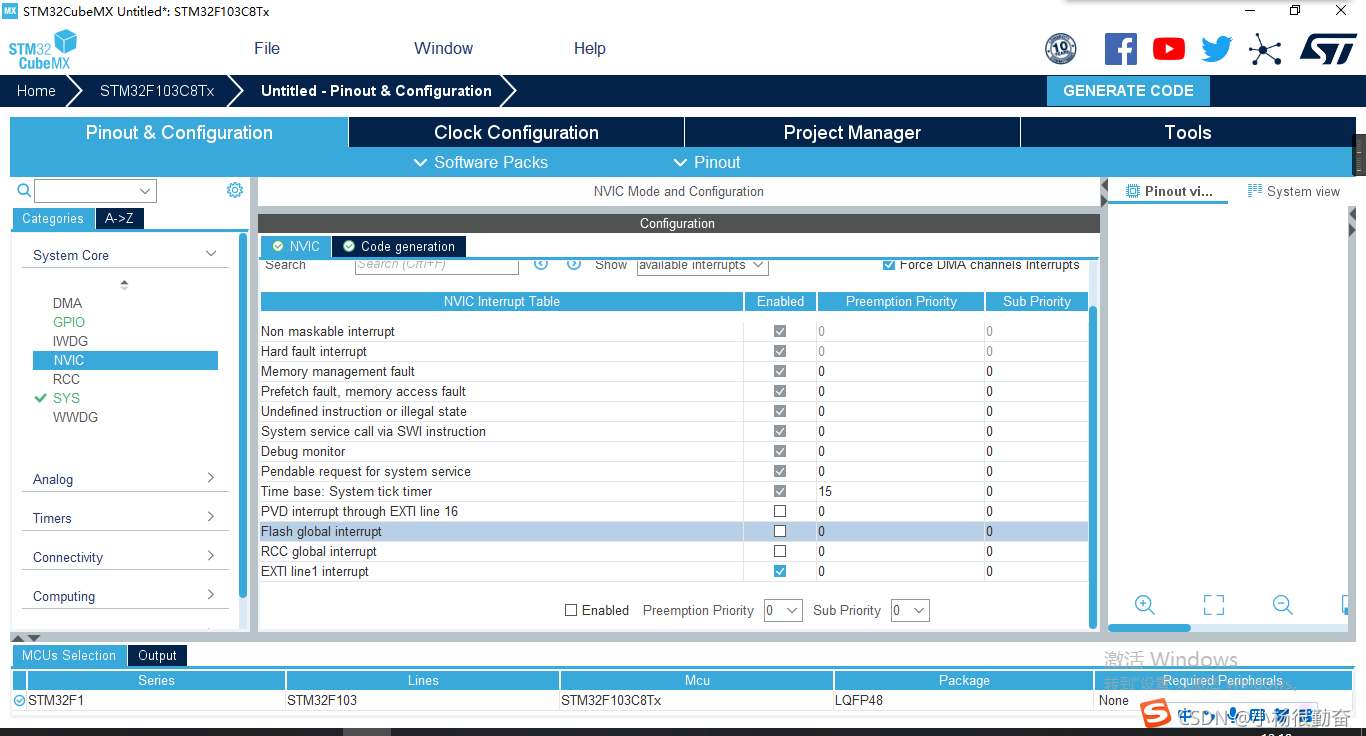Select RCC in System Core list
Image resolution: width=1366 pixels, height=736 pixels.
click(x=66, y=379)
